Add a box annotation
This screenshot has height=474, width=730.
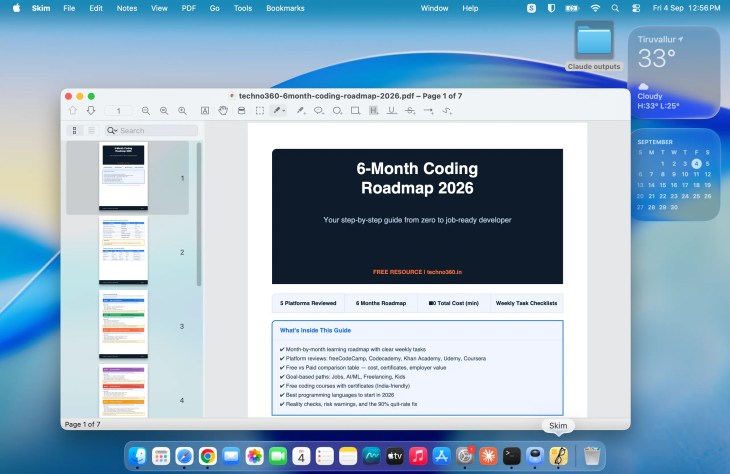point(355,111)
